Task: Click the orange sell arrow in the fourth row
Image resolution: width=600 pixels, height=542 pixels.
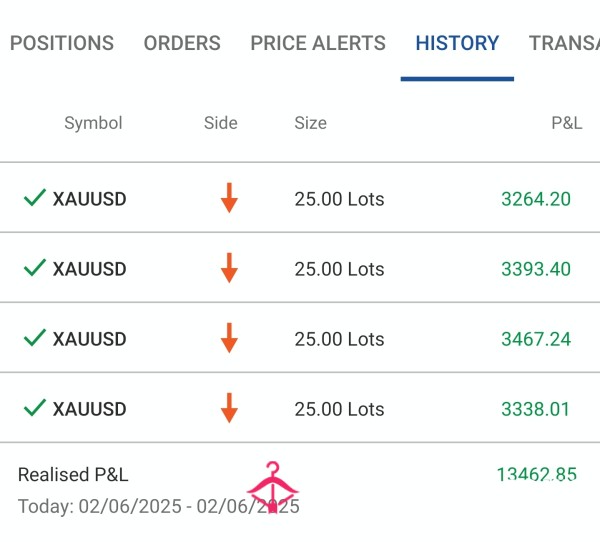Action: tap(229, 408)
